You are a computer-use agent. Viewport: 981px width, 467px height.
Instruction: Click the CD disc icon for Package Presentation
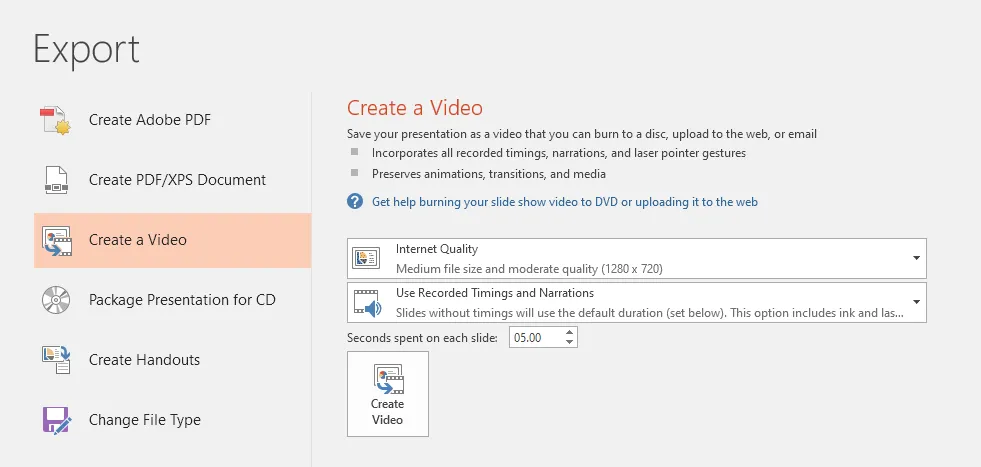click(x=56, y=300)
